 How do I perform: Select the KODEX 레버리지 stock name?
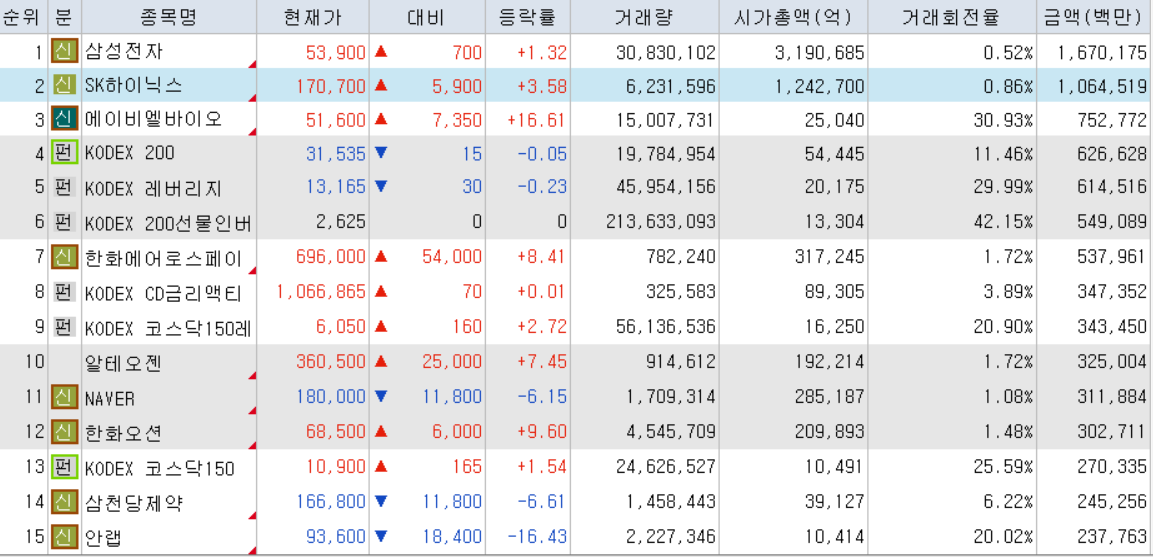[x=153, y=188]
